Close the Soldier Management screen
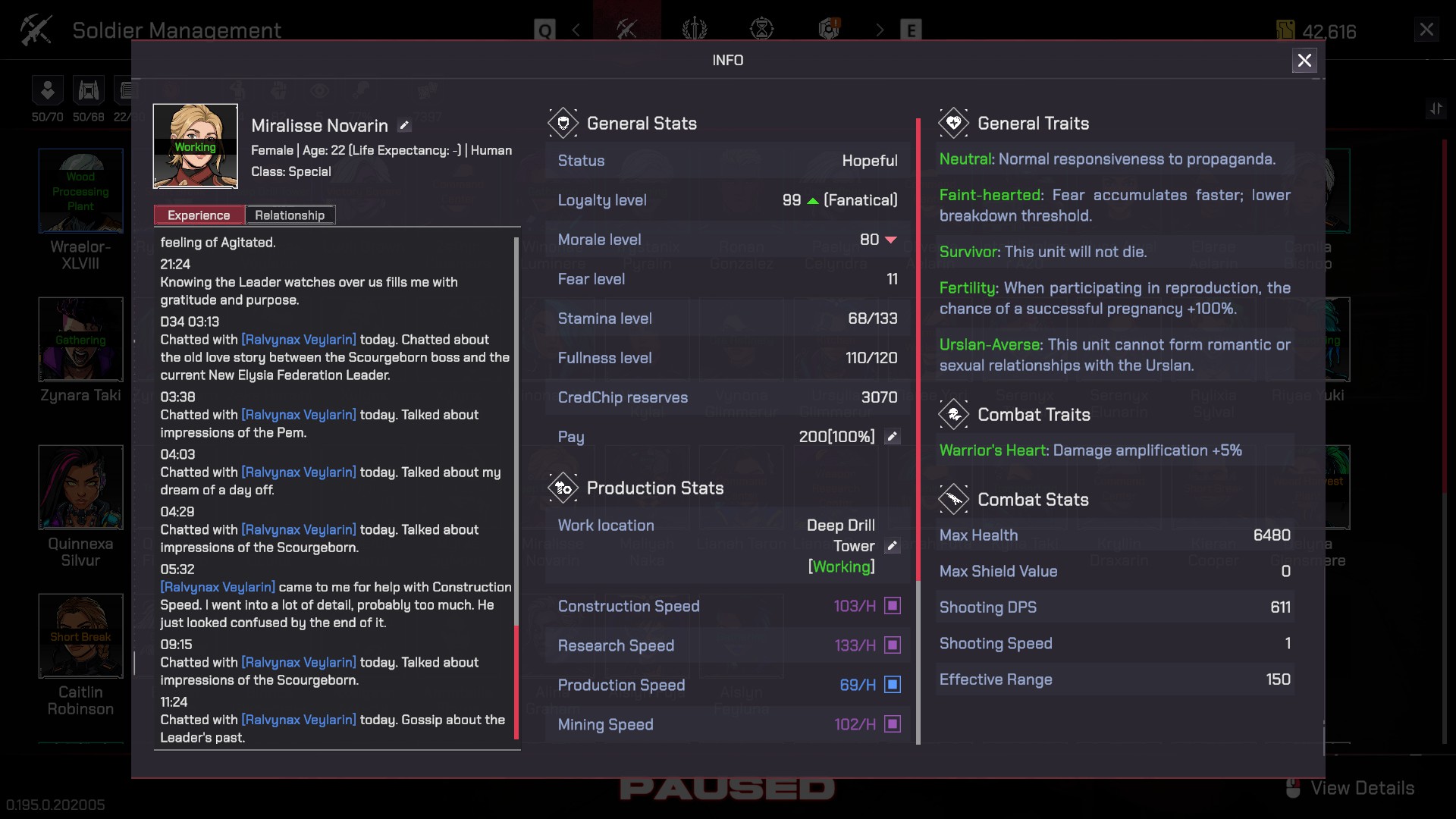Image resolution: width=1456 pixels, height=819 pixels. pyautogui.click(x=1426, y=30)
